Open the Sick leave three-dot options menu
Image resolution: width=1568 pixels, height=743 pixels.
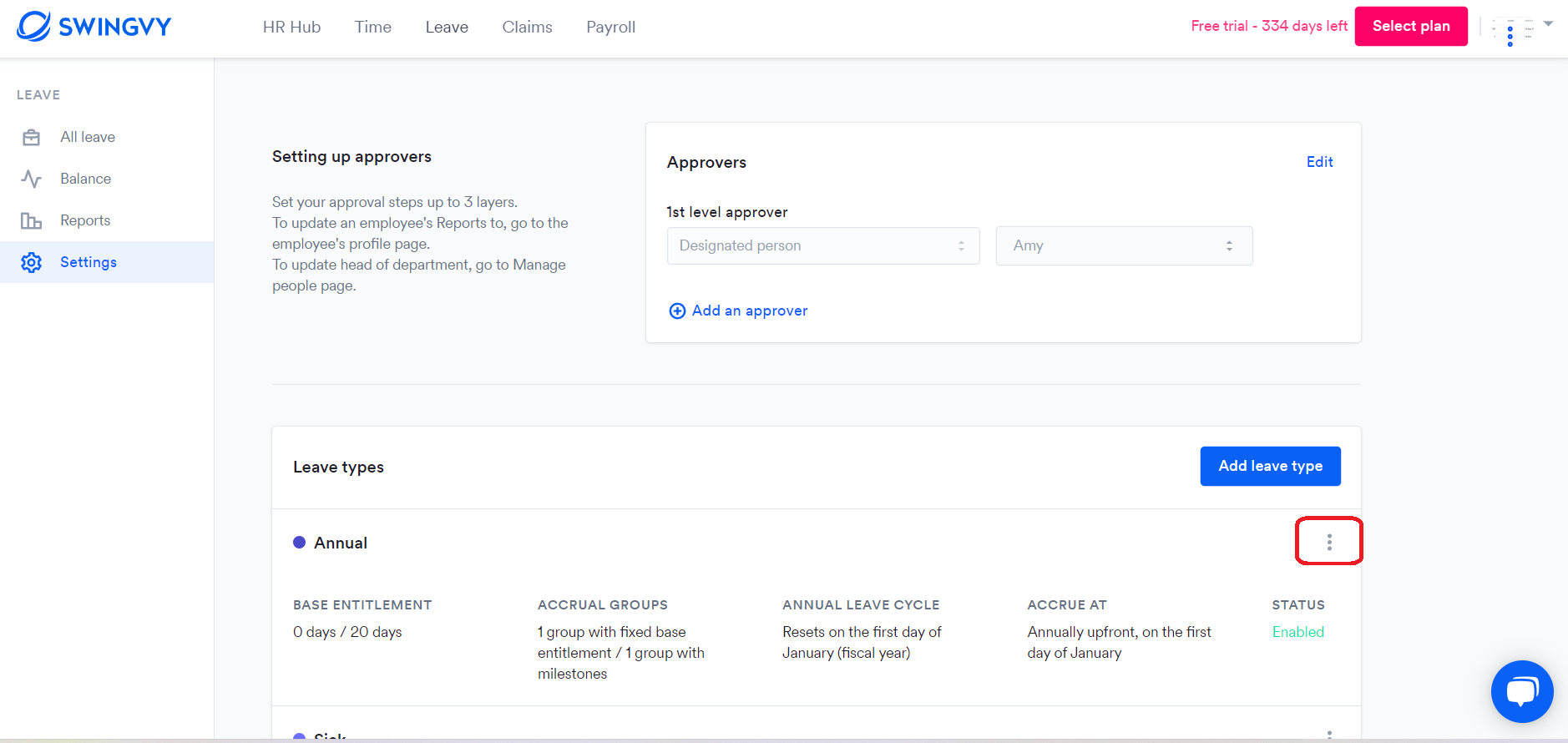tap(1329, 735)
